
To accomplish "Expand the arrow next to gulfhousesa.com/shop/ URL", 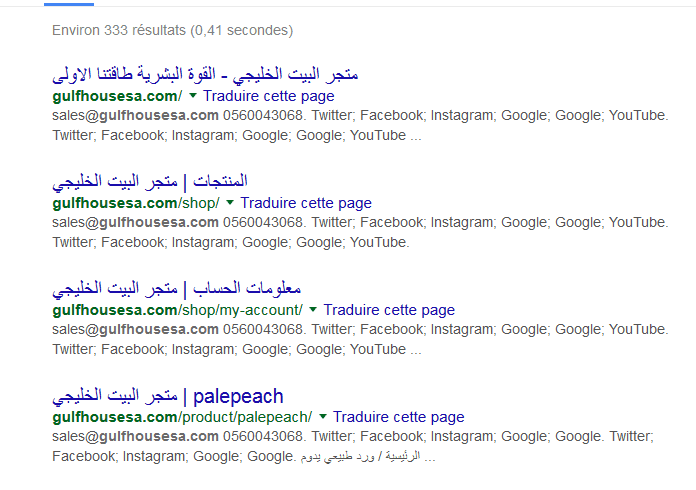I will point(229,204).
